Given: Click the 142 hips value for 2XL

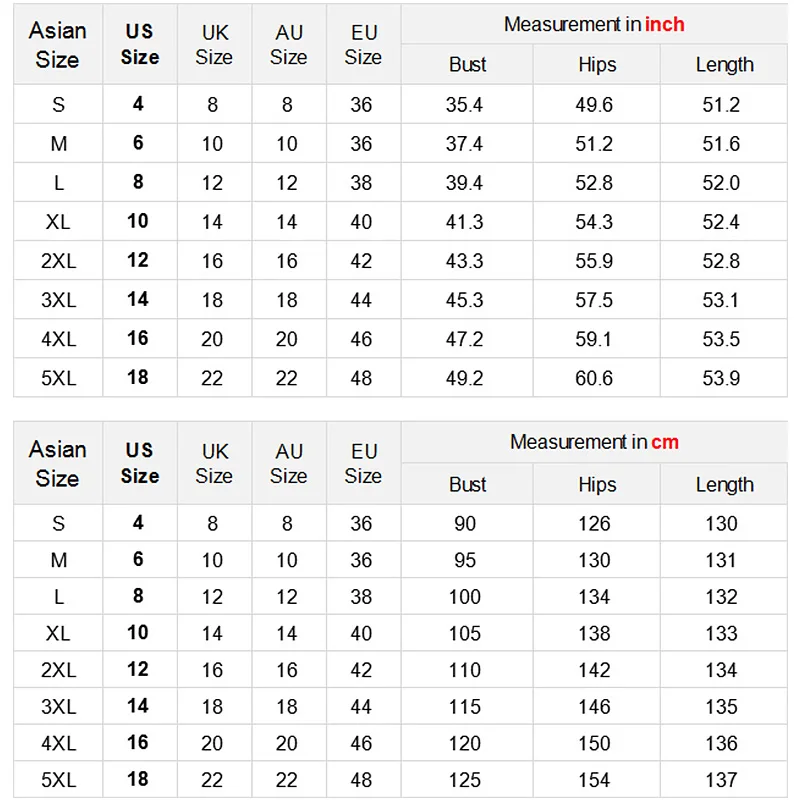Looking at the screenshot, I should tap(594, 670).
